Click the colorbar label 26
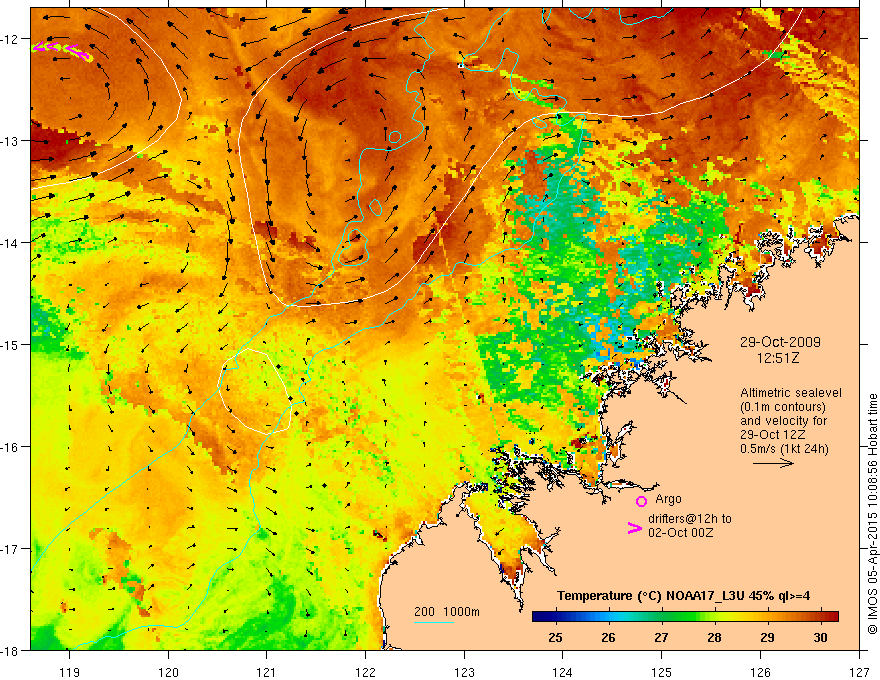 [x=608, y=637]
